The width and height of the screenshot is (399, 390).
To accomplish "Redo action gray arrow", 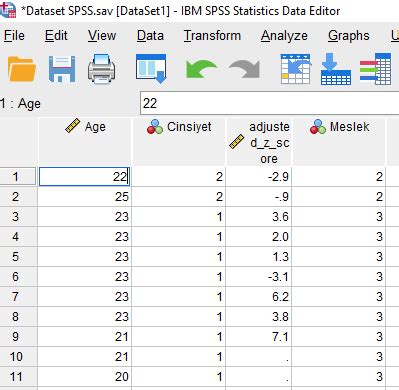I will coord(244,69).
